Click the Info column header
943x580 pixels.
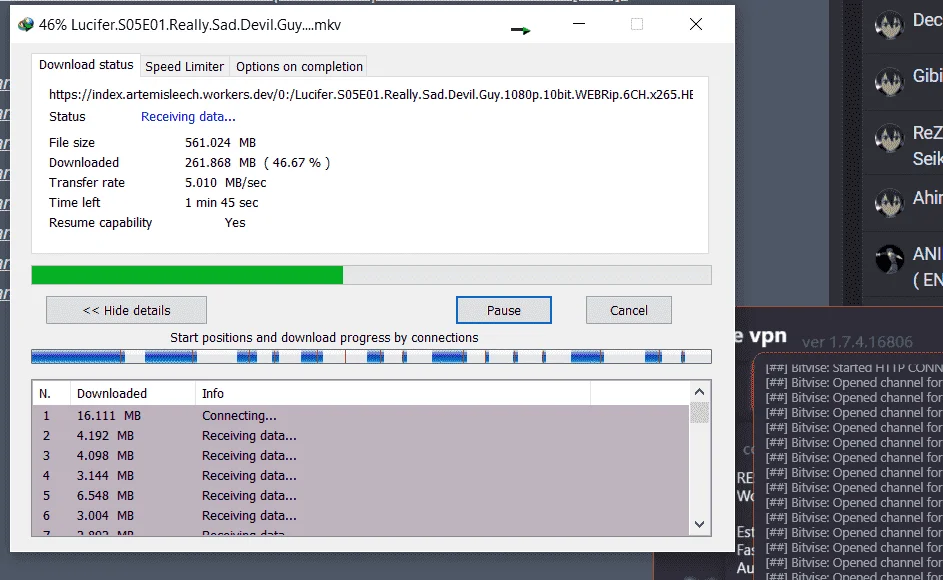(393, 393)
